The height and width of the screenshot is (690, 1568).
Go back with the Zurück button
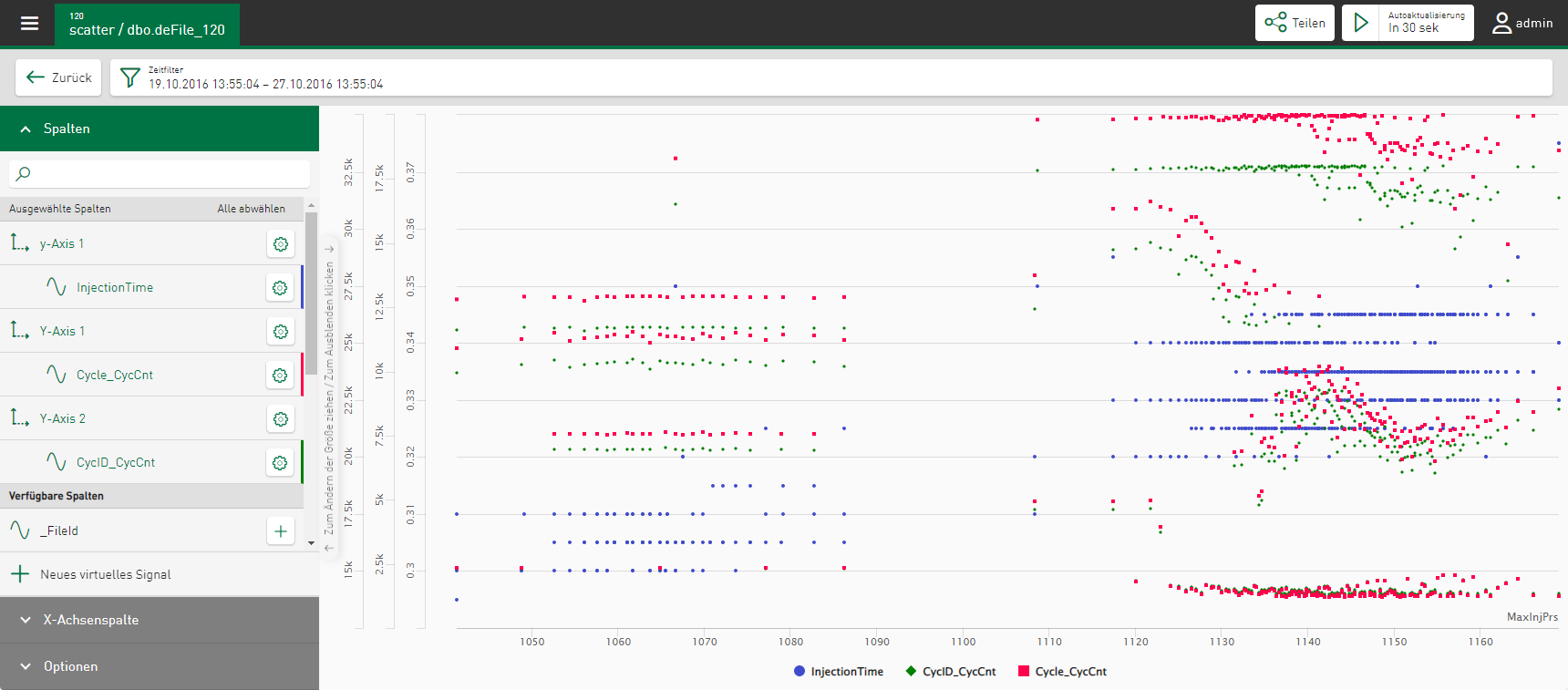pos(58,77)
